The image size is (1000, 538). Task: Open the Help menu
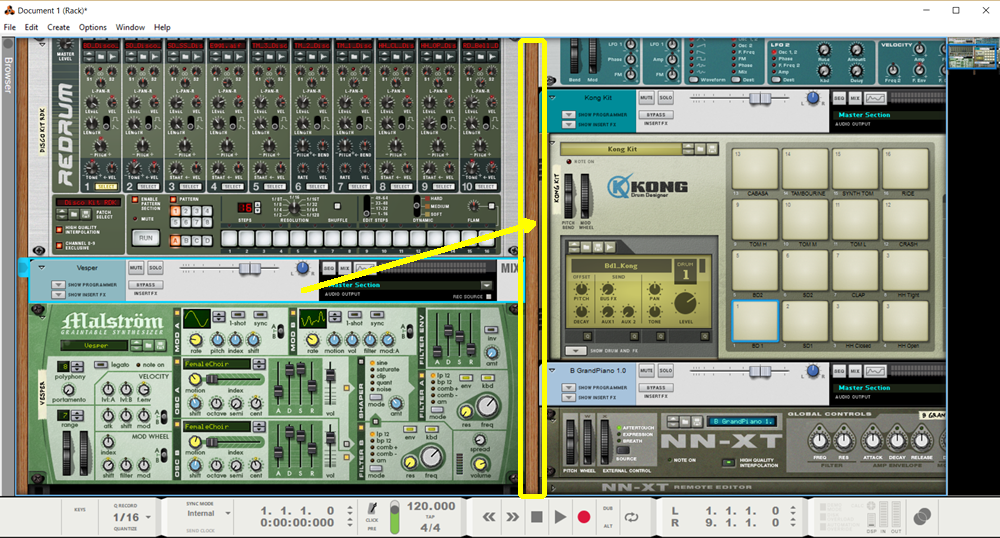click(x=162, y=27)
